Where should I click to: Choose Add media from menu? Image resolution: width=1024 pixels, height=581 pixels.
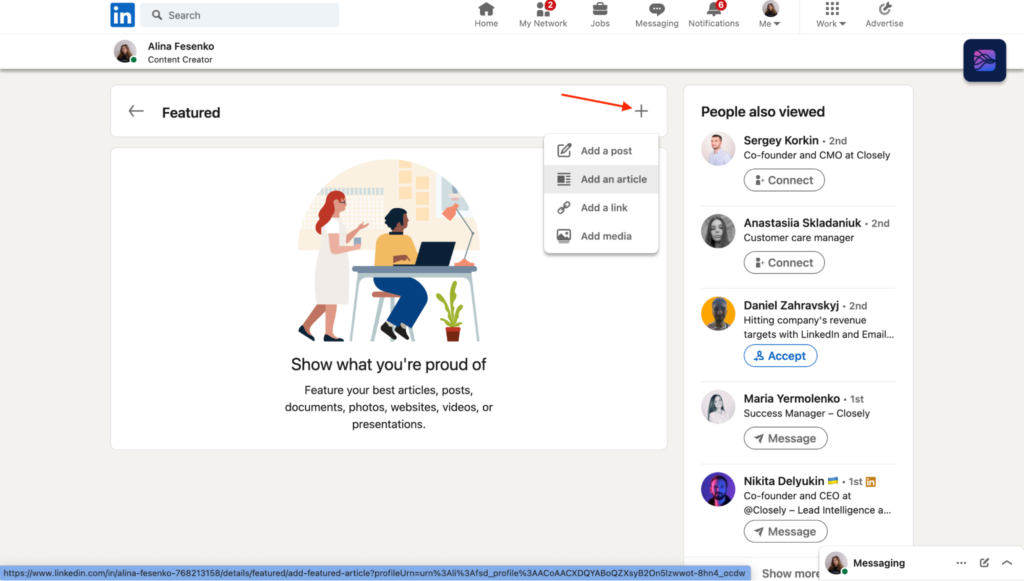[605, 236]
